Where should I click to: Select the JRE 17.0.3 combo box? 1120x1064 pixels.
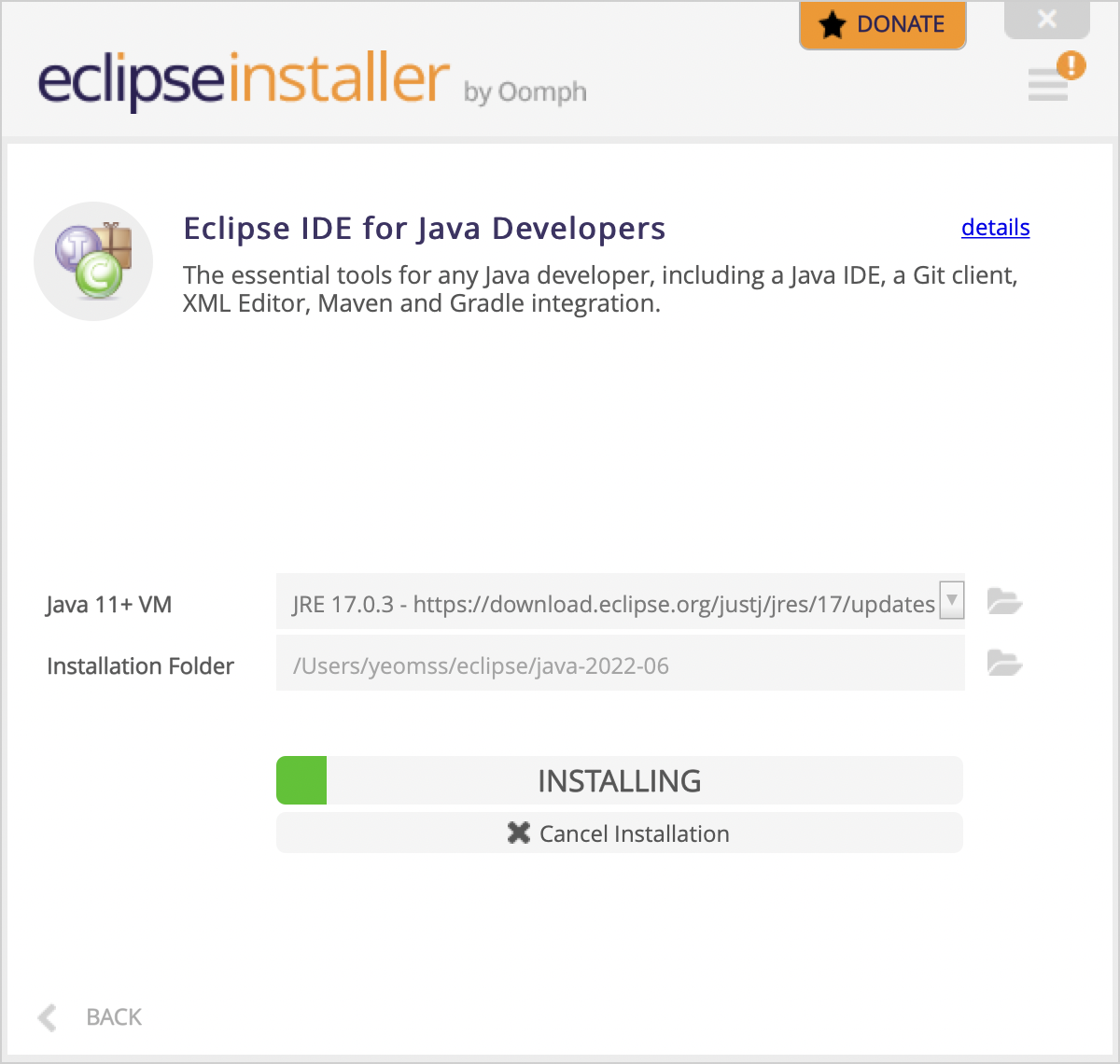[x=621, y=602]
